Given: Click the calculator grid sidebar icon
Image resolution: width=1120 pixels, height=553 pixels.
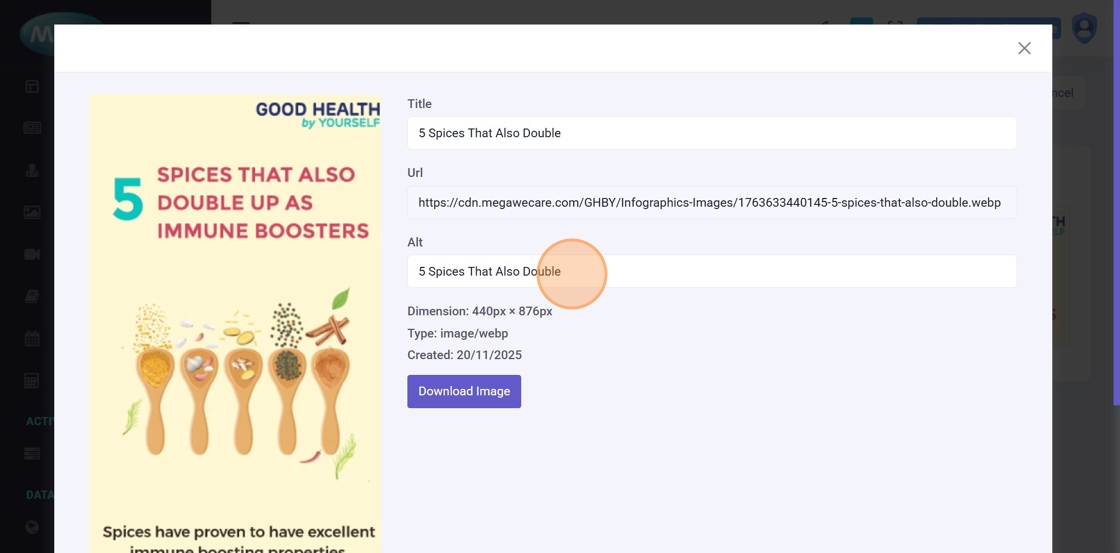Looking at the screenshot, I should coord(32,380).
